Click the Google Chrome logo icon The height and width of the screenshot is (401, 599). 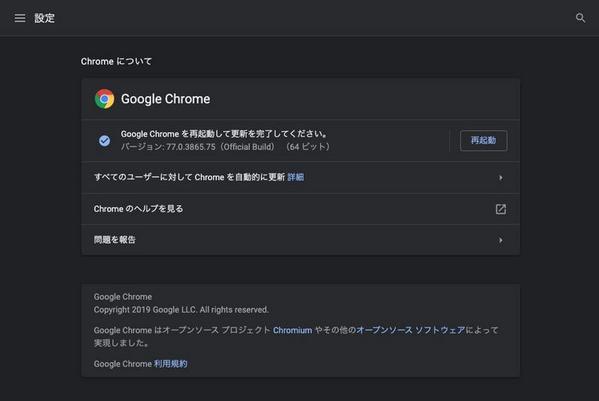[x=104, y=99]
